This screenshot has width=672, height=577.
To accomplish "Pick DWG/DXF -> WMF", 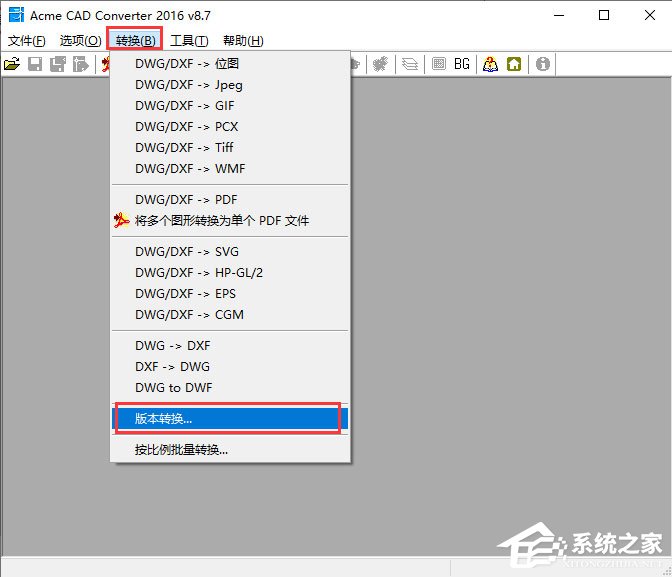I will (230, 169).
